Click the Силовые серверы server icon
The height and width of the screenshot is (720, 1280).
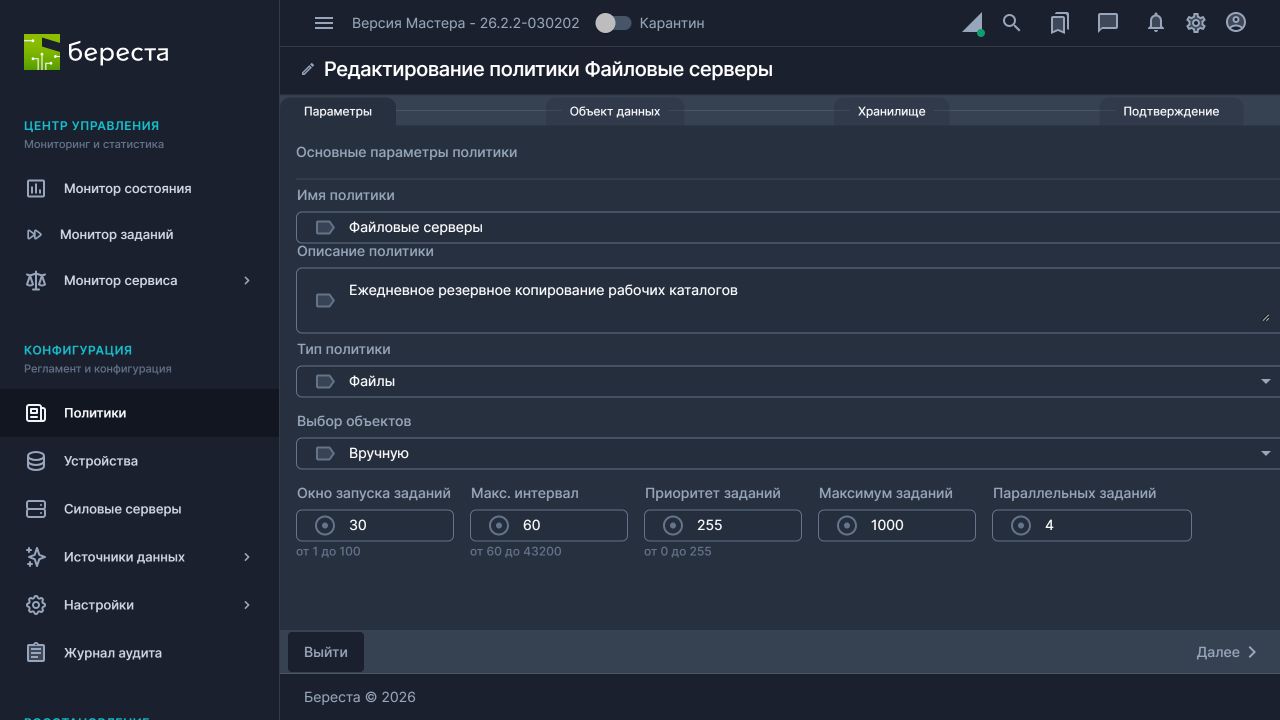[36, 509]
